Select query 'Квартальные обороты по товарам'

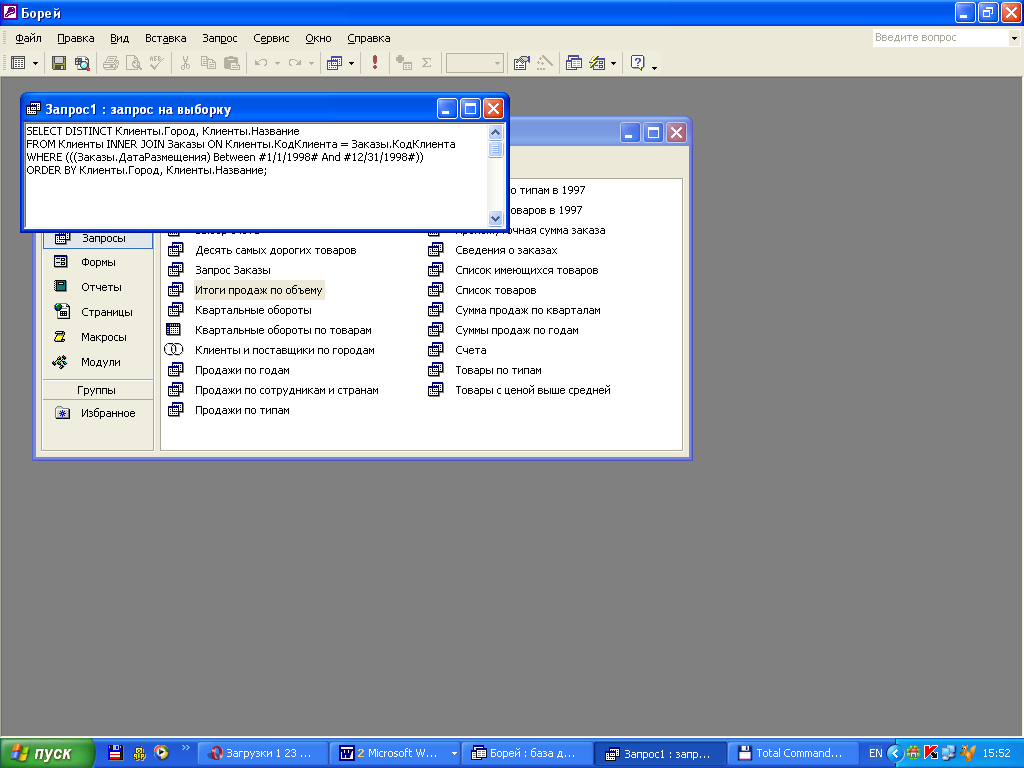pos(283,330)
